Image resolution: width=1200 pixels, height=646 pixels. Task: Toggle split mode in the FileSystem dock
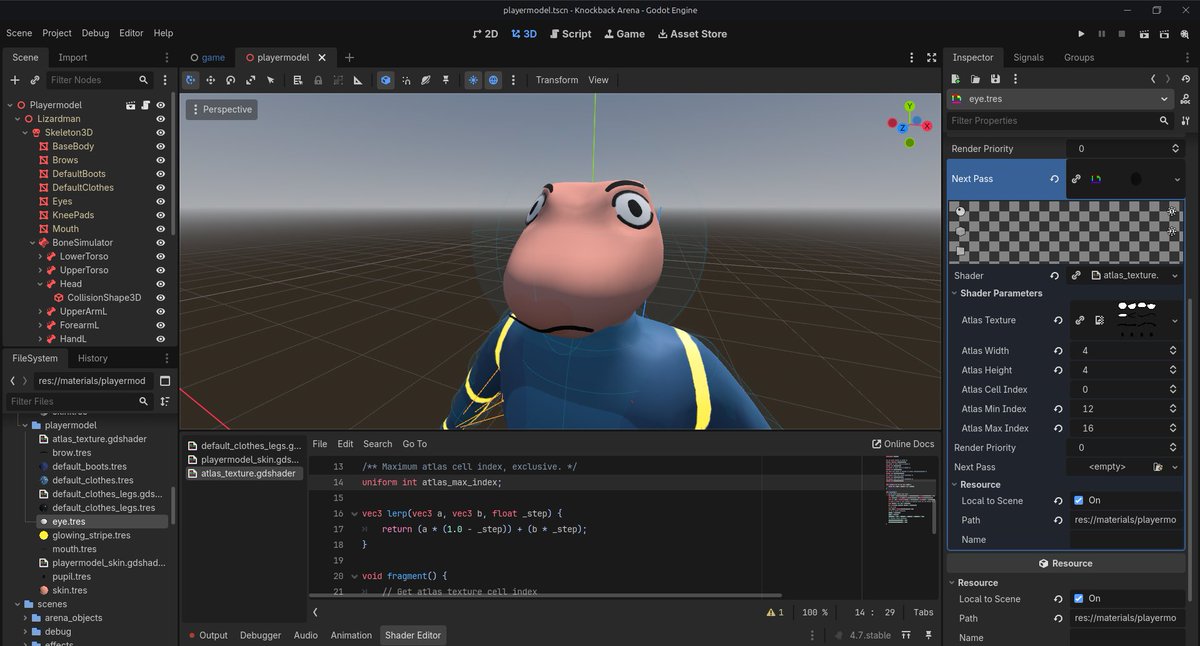coord(165,381)
